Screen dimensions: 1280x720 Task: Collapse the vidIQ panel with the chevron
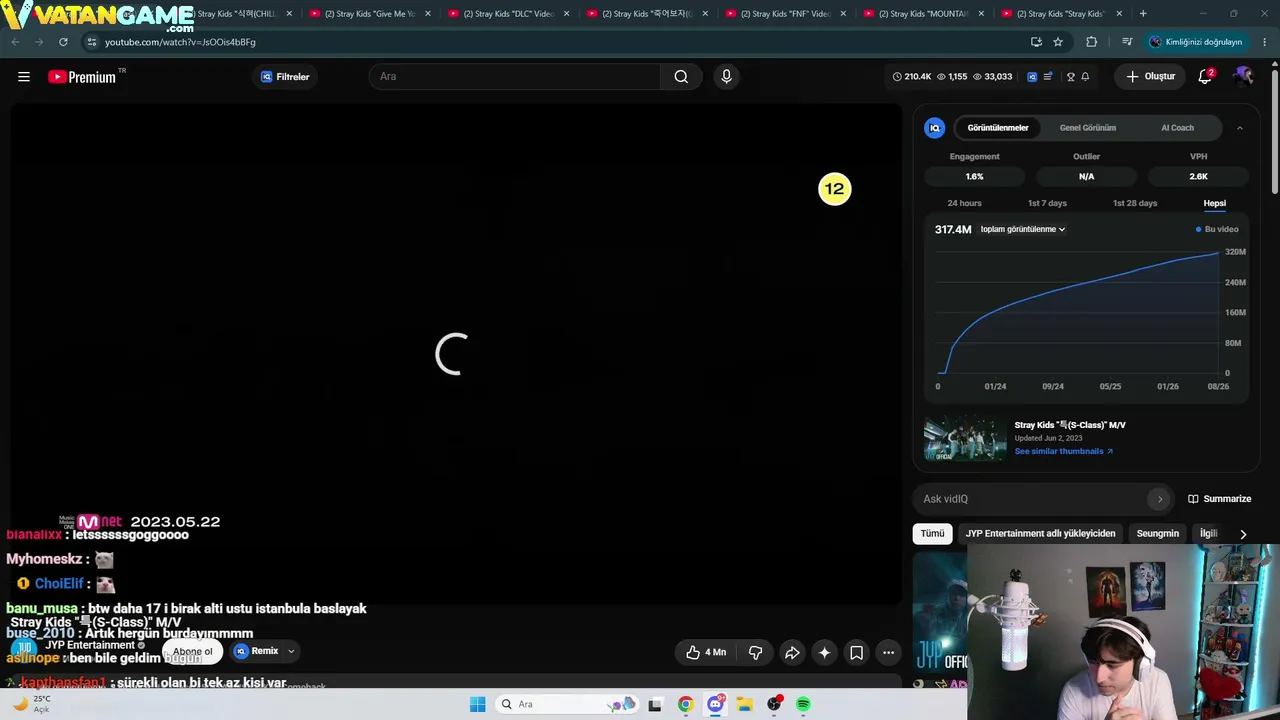pyautogui.click(x=1240, y=128)
